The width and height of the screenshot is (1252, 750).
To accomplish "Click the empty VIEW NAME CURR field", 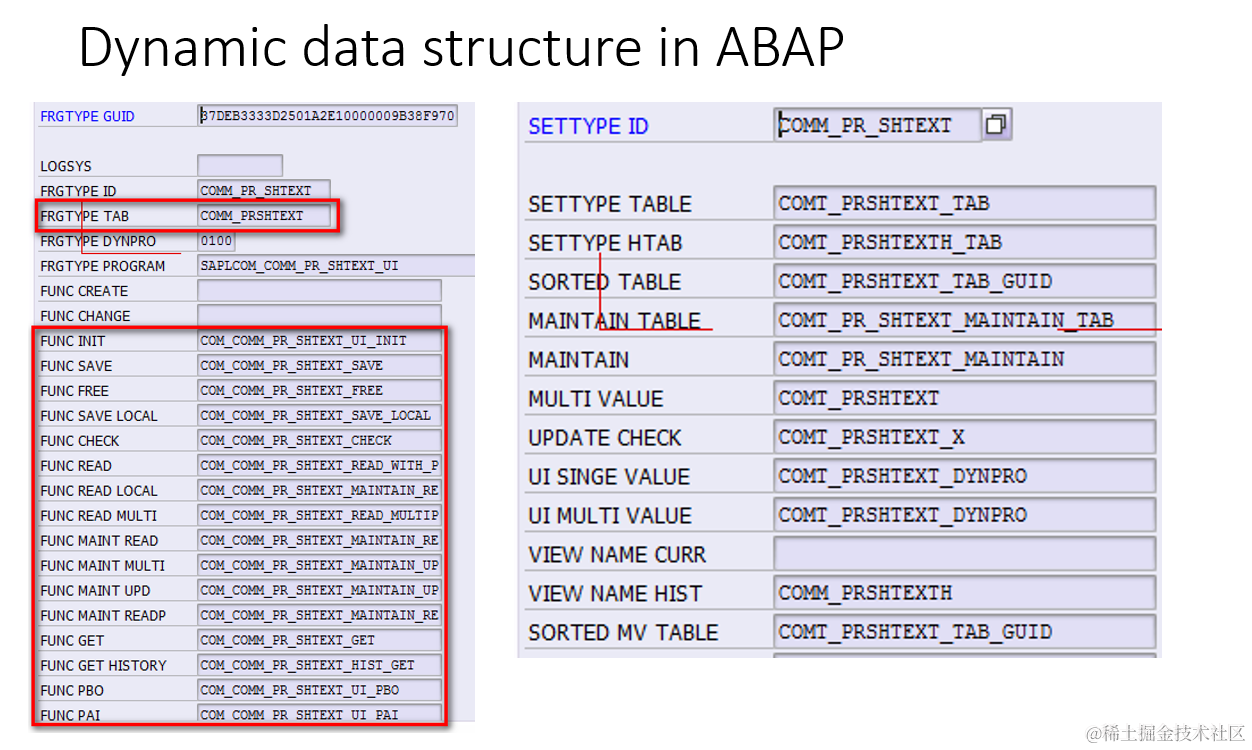I will pyautogui.click(x=964, y=554).
